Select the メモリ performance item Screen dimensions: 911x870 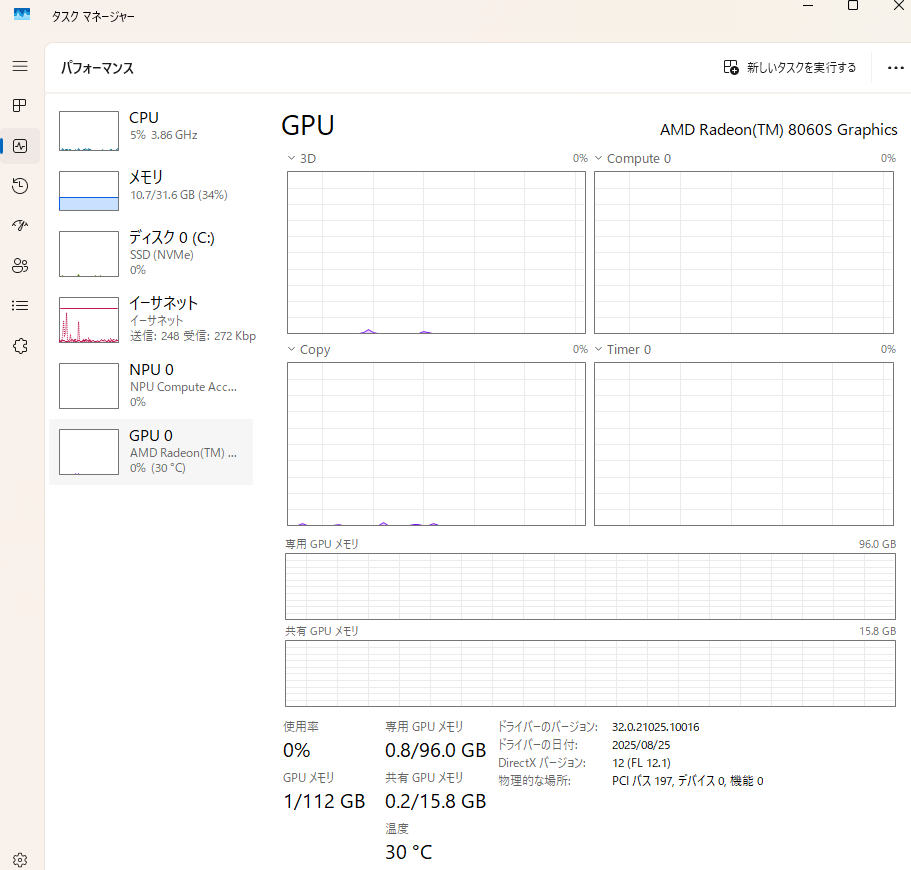[x=151, y=191]
